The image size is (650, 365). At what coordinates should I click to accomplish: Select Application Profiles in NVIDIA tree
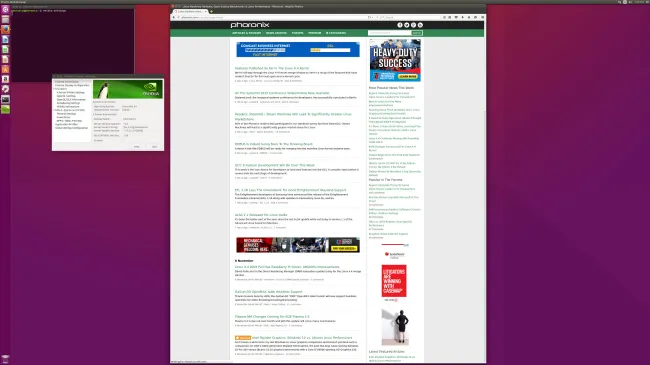(66, 124)
